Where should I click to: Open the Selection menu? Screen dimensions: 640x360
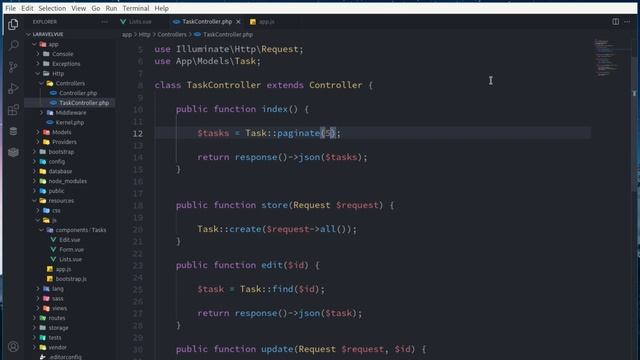coord(52,8)
